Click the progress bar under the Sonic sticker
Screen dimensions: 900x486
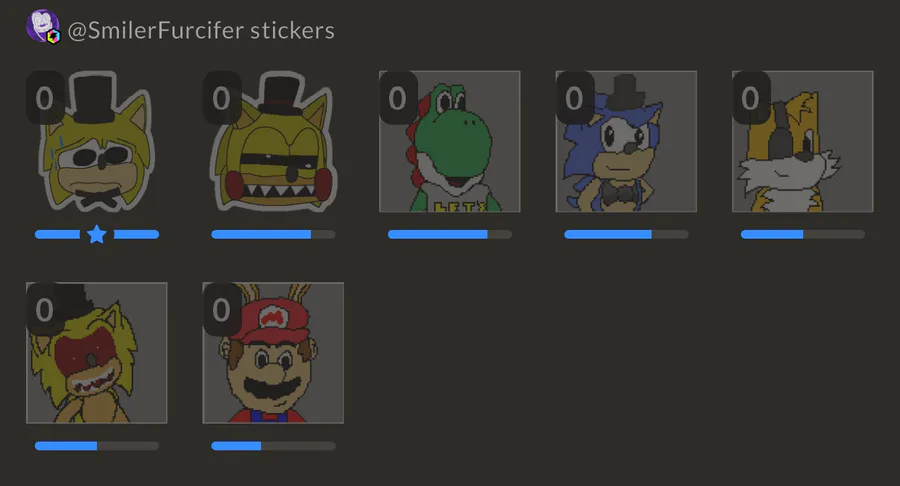[626, 234]
